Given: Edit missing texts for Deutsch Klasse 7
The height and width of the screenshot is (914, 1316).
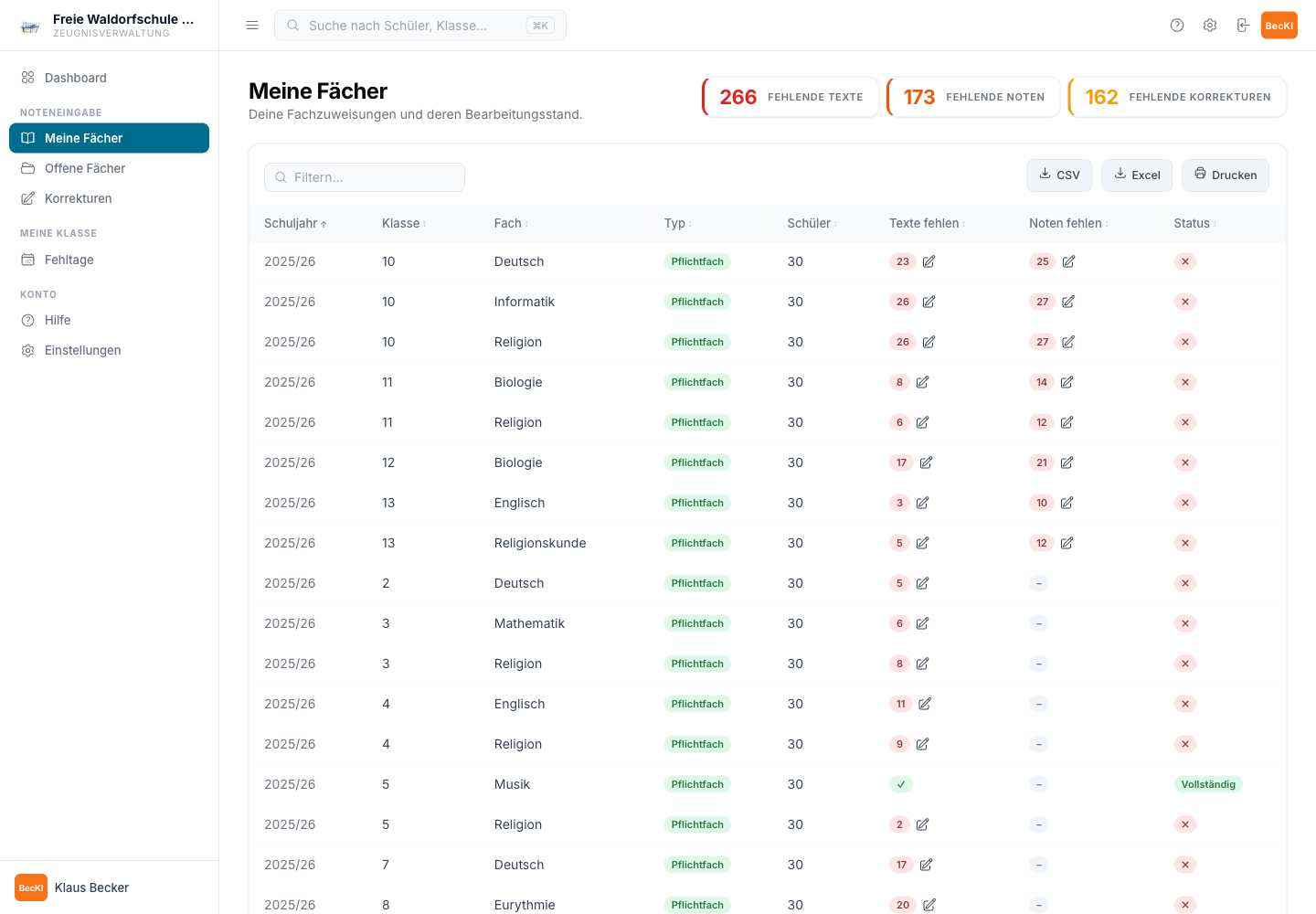Looking at the screenshot, I should point(926,865).
